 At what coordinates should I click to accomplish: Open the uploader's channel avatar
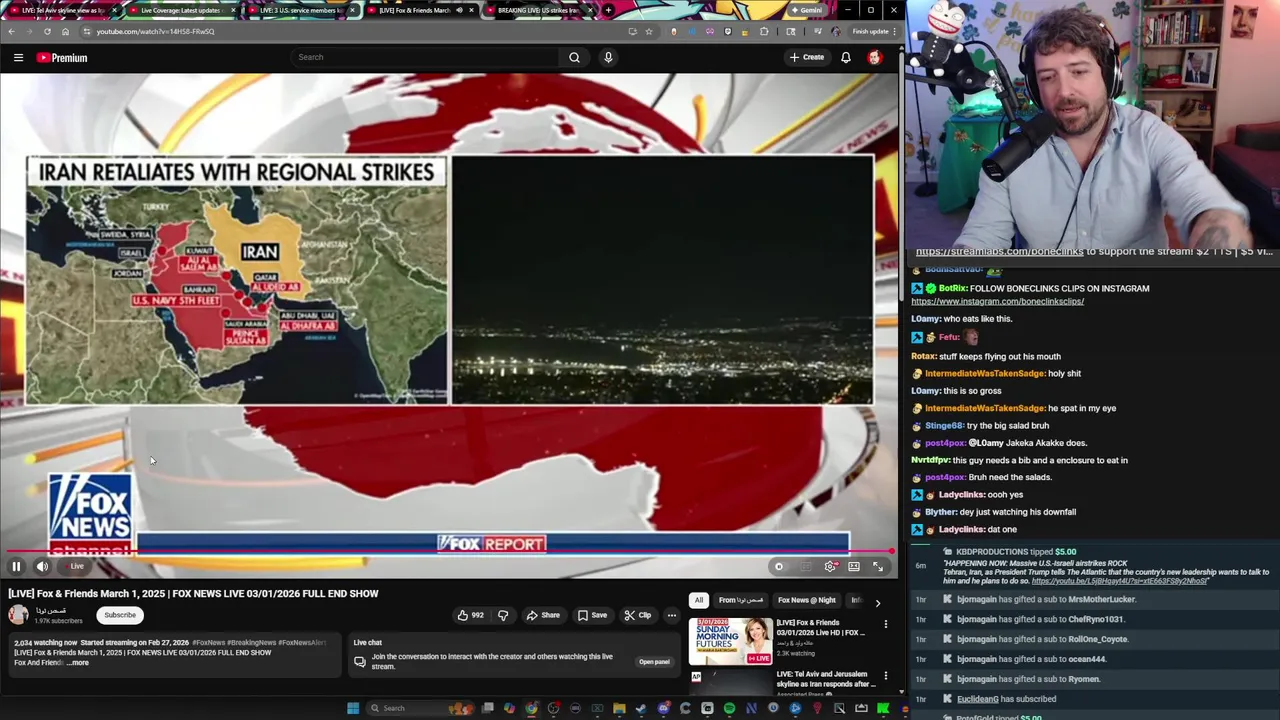coord(18,615)
